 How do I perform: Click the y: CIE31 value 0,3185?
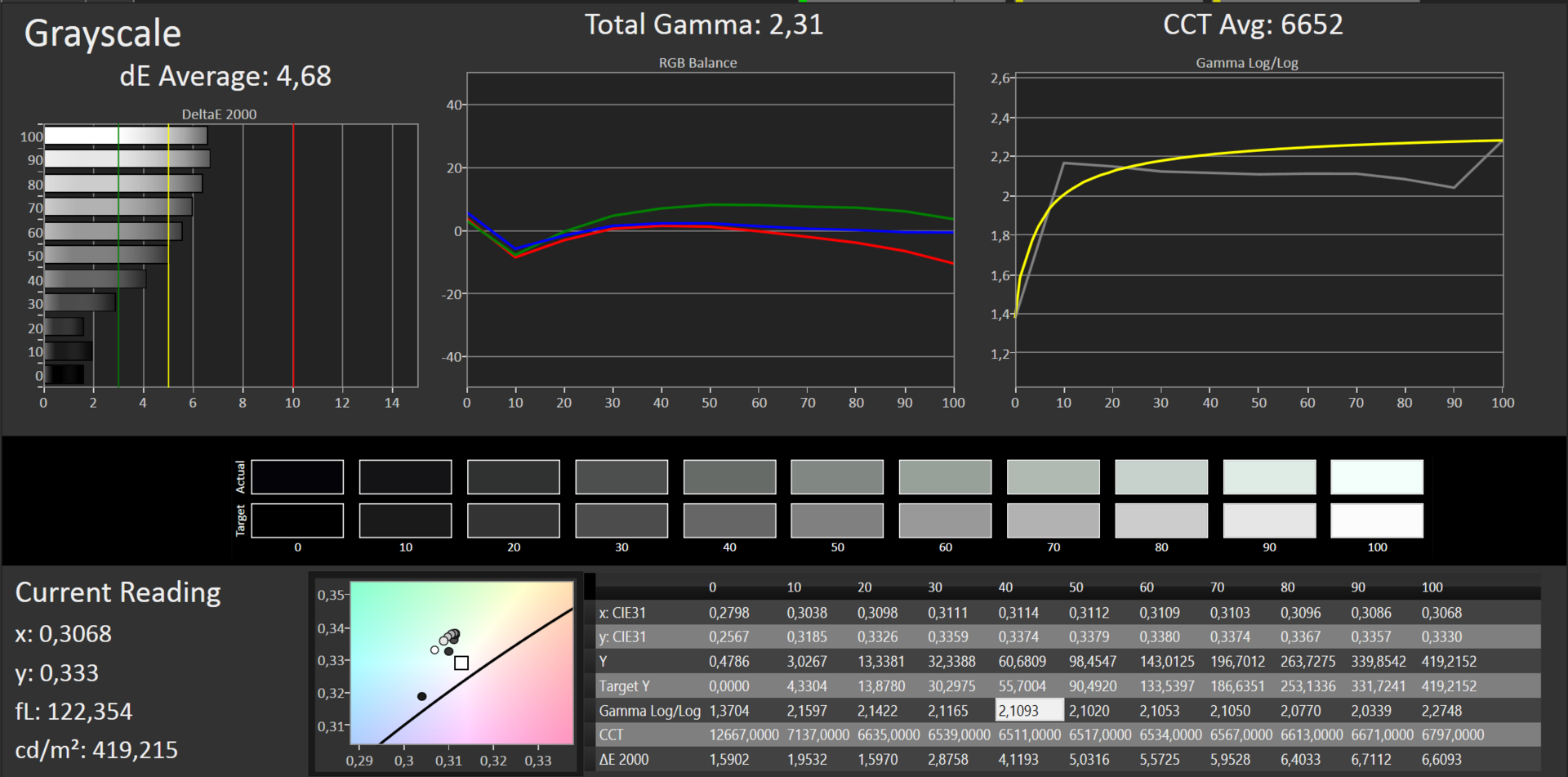click(807, 636)
